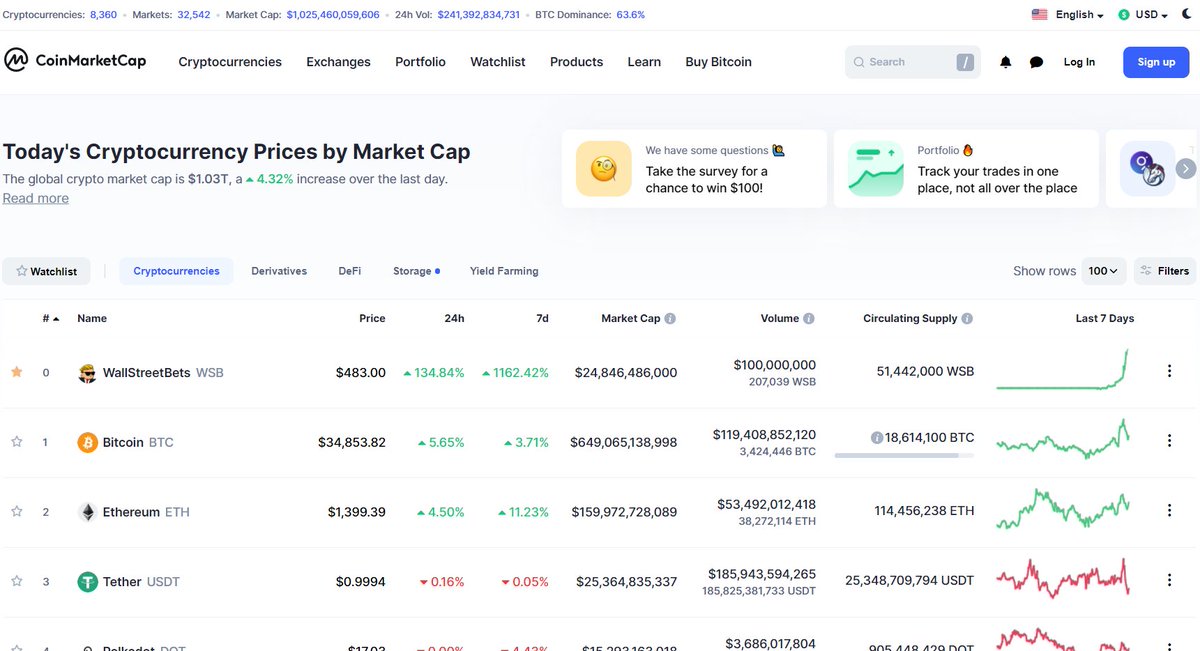The height and width of the screenshot is (651, 1200).
Task: Click the search input field
Action: click(912, 62)
